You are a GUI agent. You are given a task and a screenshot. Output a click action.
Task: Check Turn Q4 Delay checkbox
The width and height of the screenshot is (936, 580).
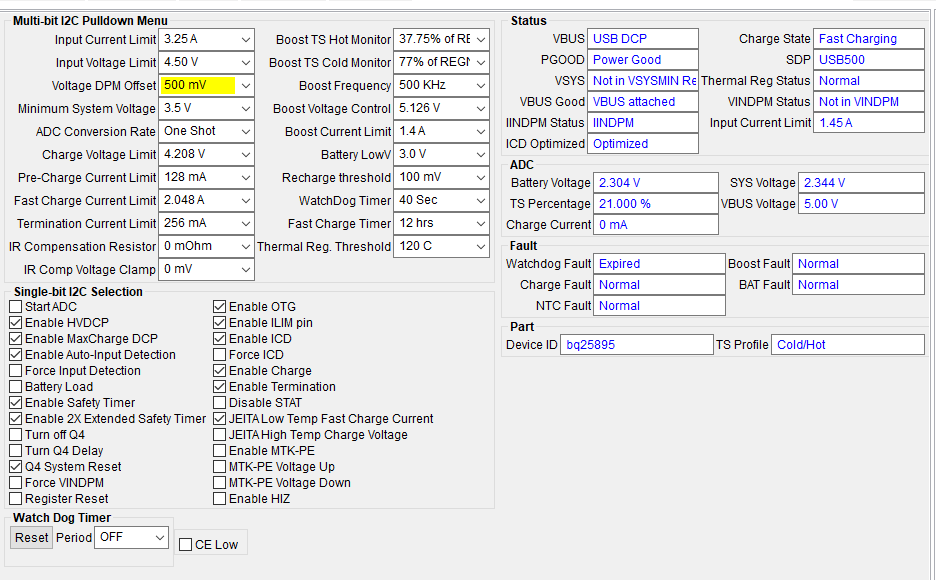click(16, 451)
